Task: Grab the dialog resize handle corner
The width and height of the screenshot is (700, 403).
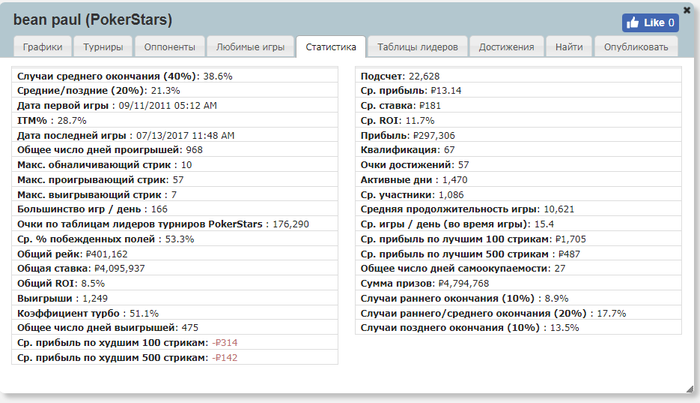Action: (690, 389)
